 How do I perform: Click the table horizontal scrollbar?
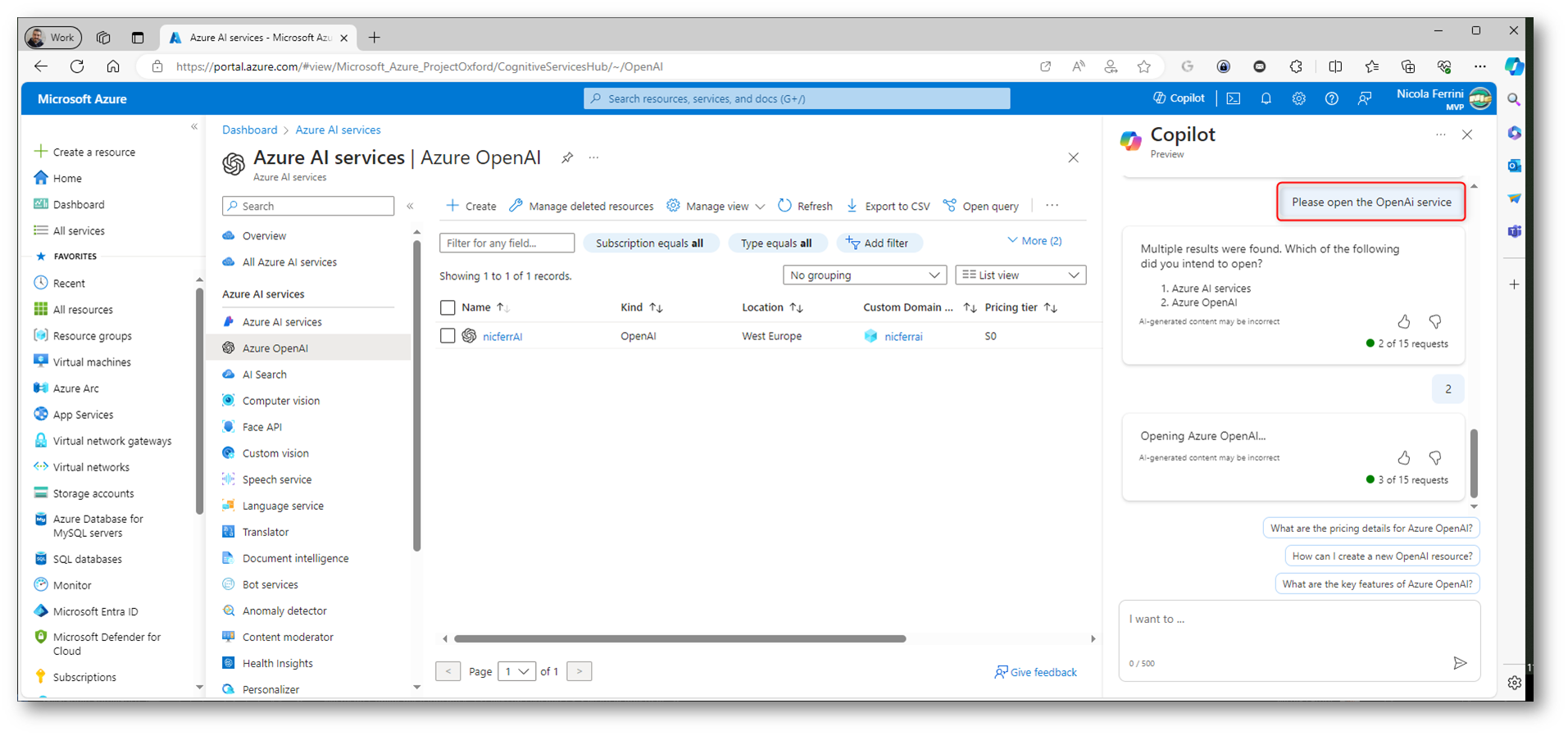[679, 638]
